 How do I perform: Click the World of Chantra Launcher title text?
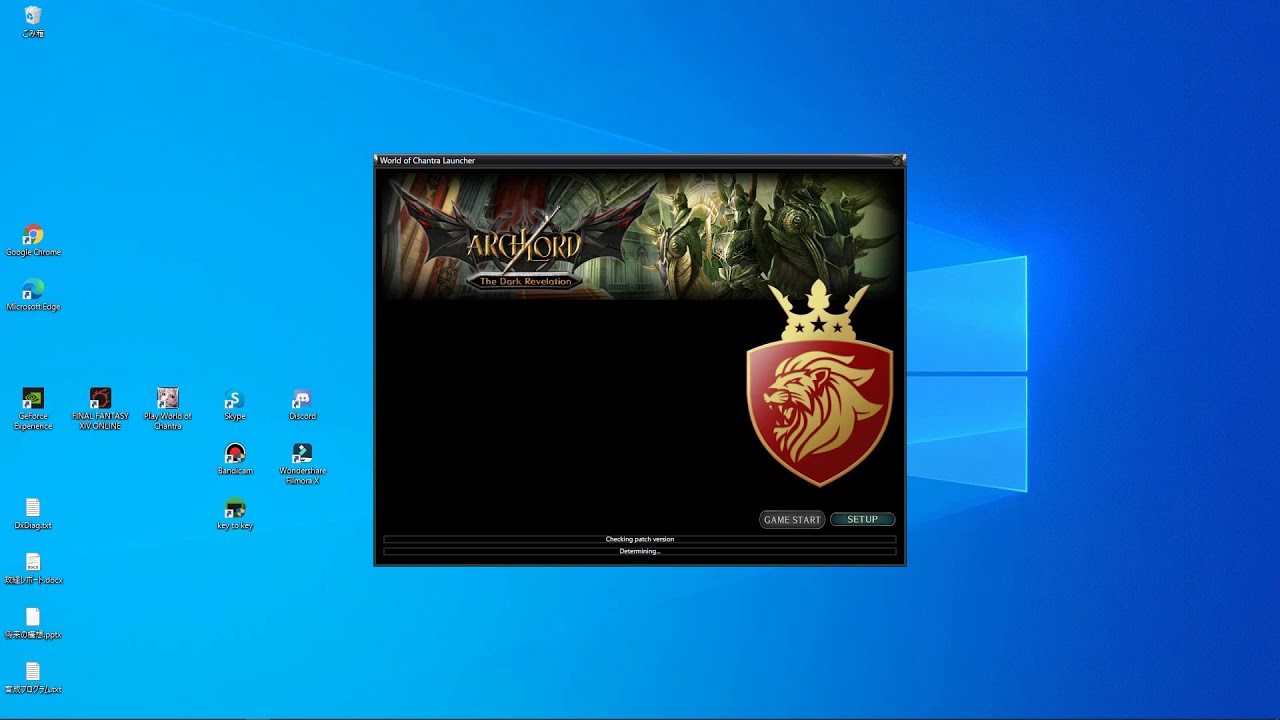pos(427,160)
